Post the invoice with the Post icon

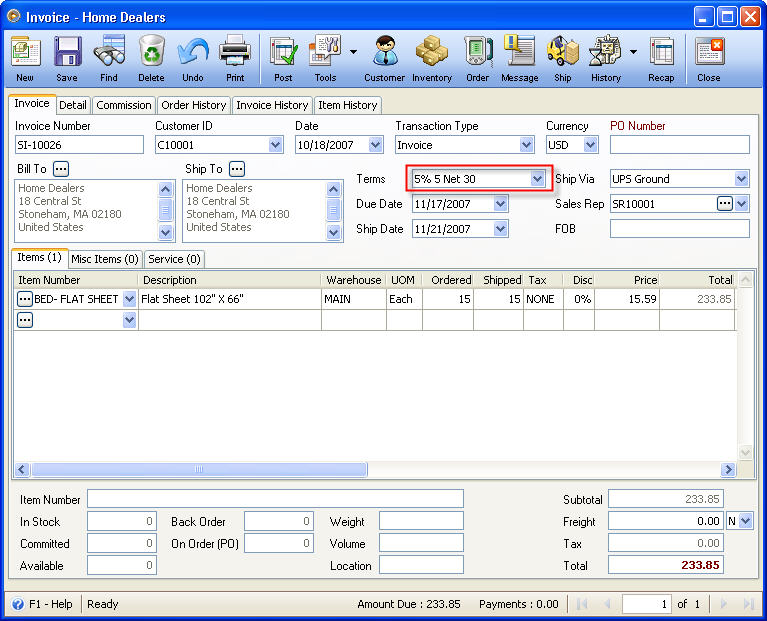pyautogui.click(x=283, y=59)
